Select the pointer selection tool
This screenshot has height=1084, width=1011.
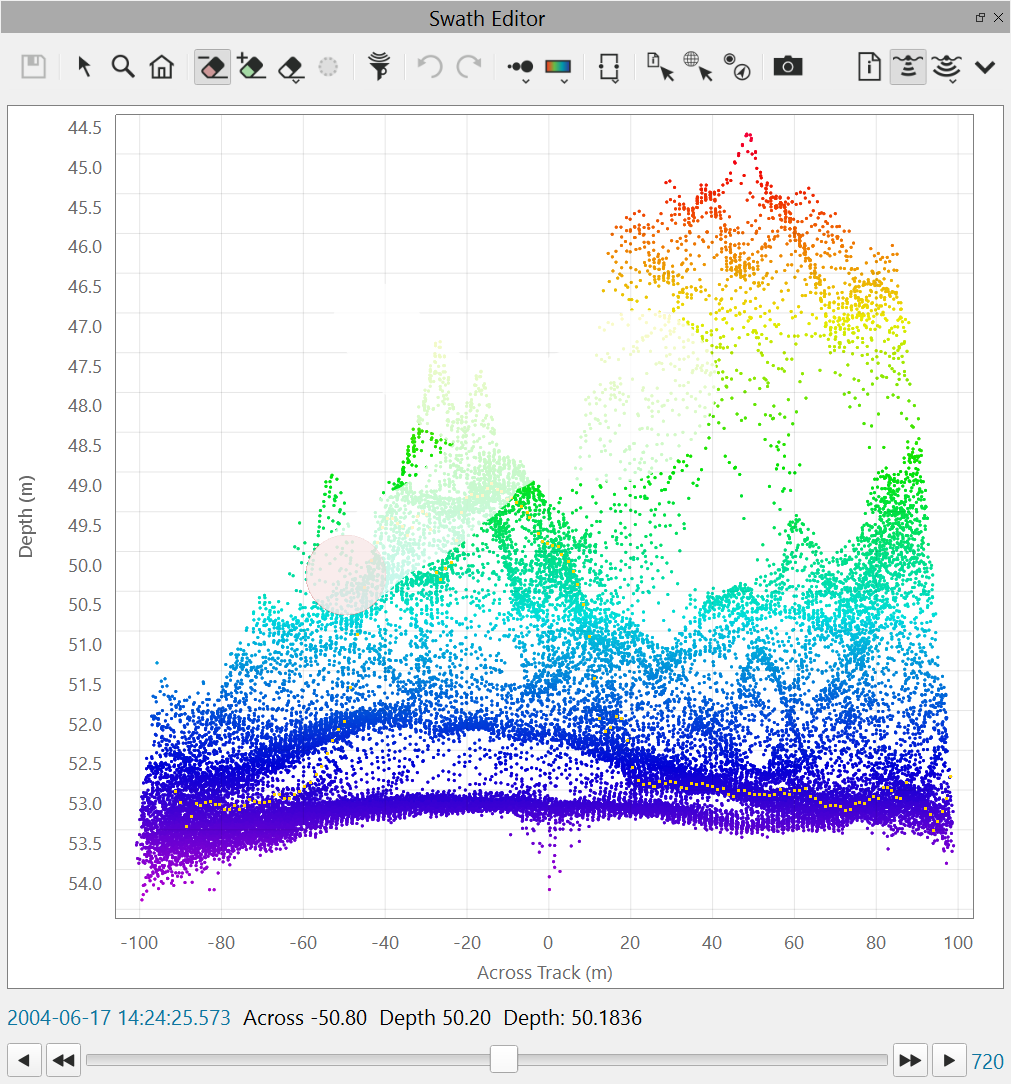pyautogui.click(x=85, y=66)
